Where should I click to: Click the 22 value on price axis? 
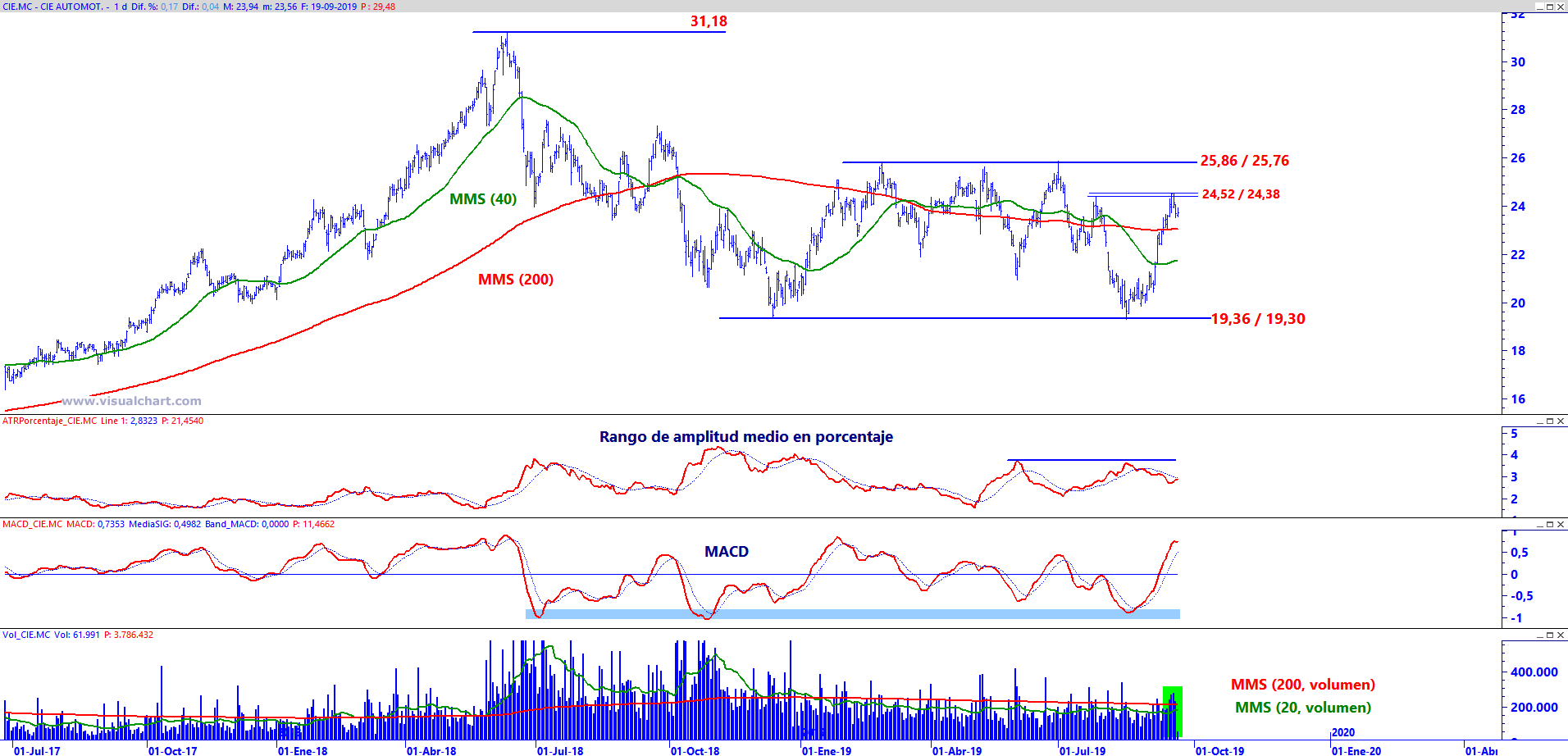coord(1518,255)
